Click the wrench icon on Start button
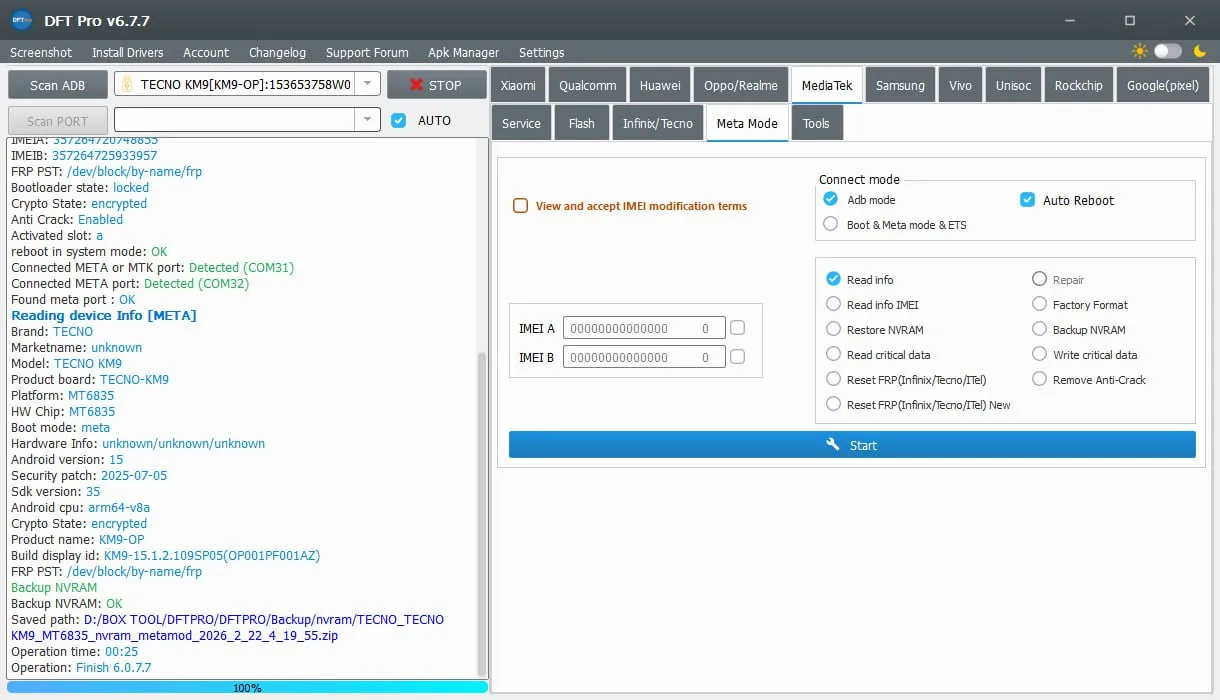Viewport: 1220px width, 700px height. click(x=833, y=445)
